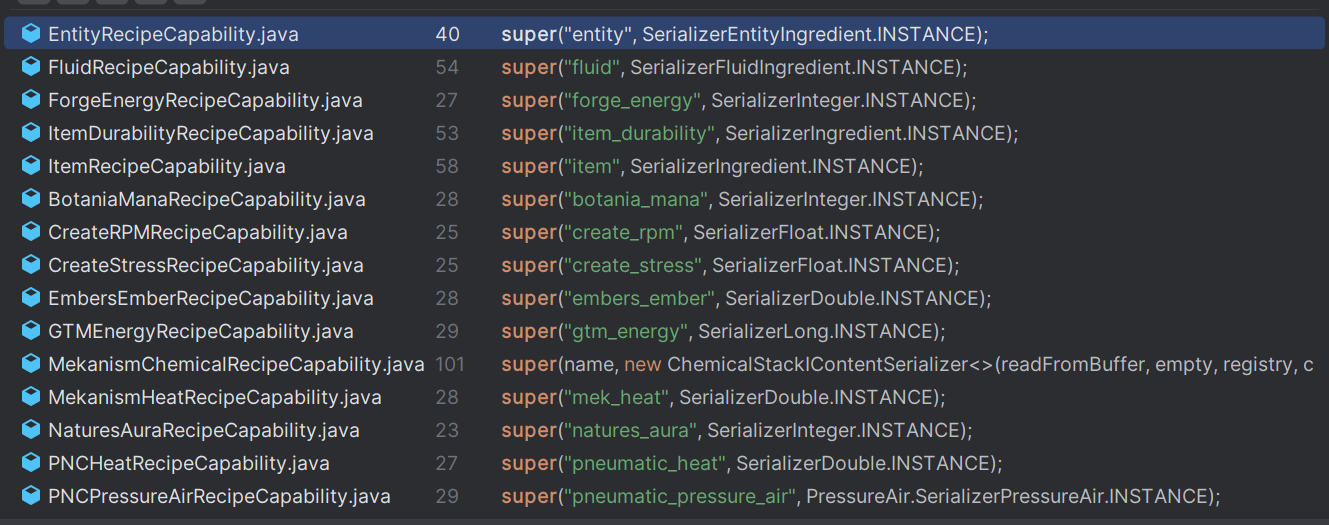The width and height of the screenshot is (1329, 525).
Task: Click the PNCHeatRecipeCapability.java file icon
Action: (x=31, y=463)
